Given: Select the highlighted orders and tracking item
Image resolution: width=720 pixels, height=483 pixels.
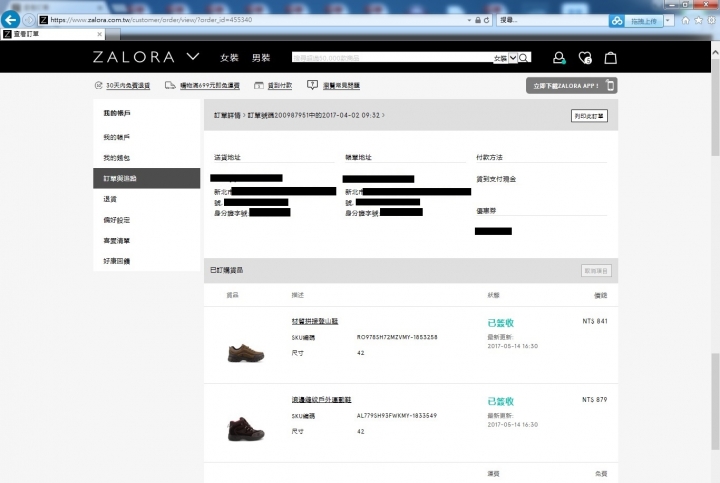Looking at the screenshot, I should pos(146,178).
